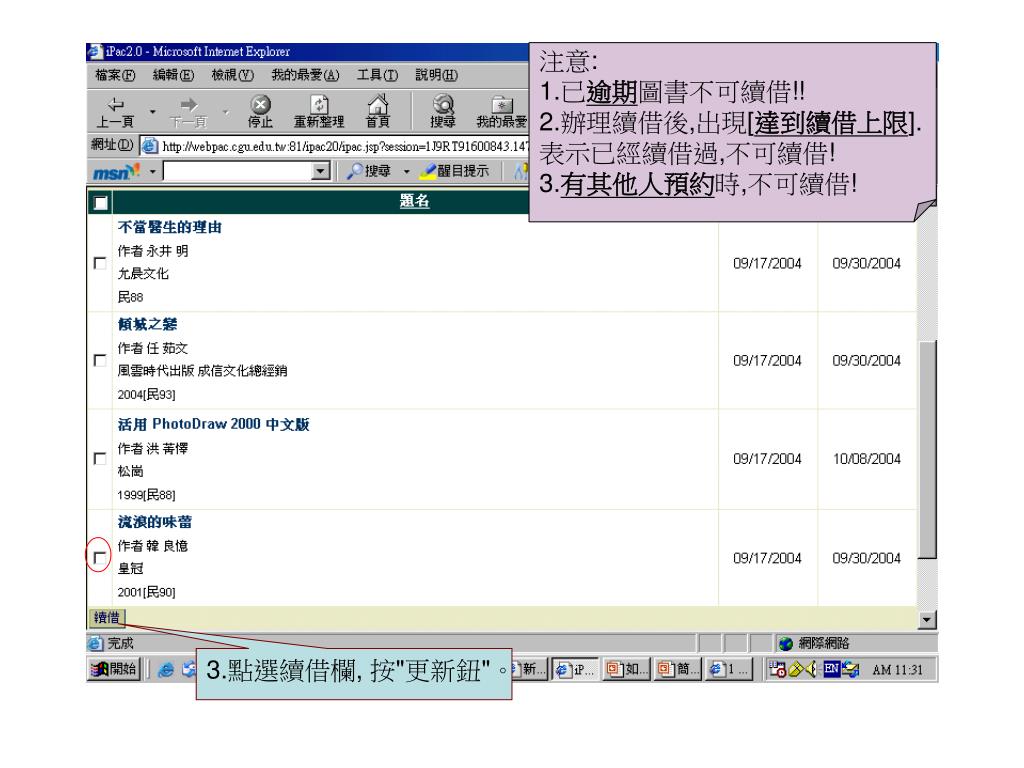Viewport: 1024px width, 768px height.
Task: Open the 工具(T) menu
Action: pos(377,75)
